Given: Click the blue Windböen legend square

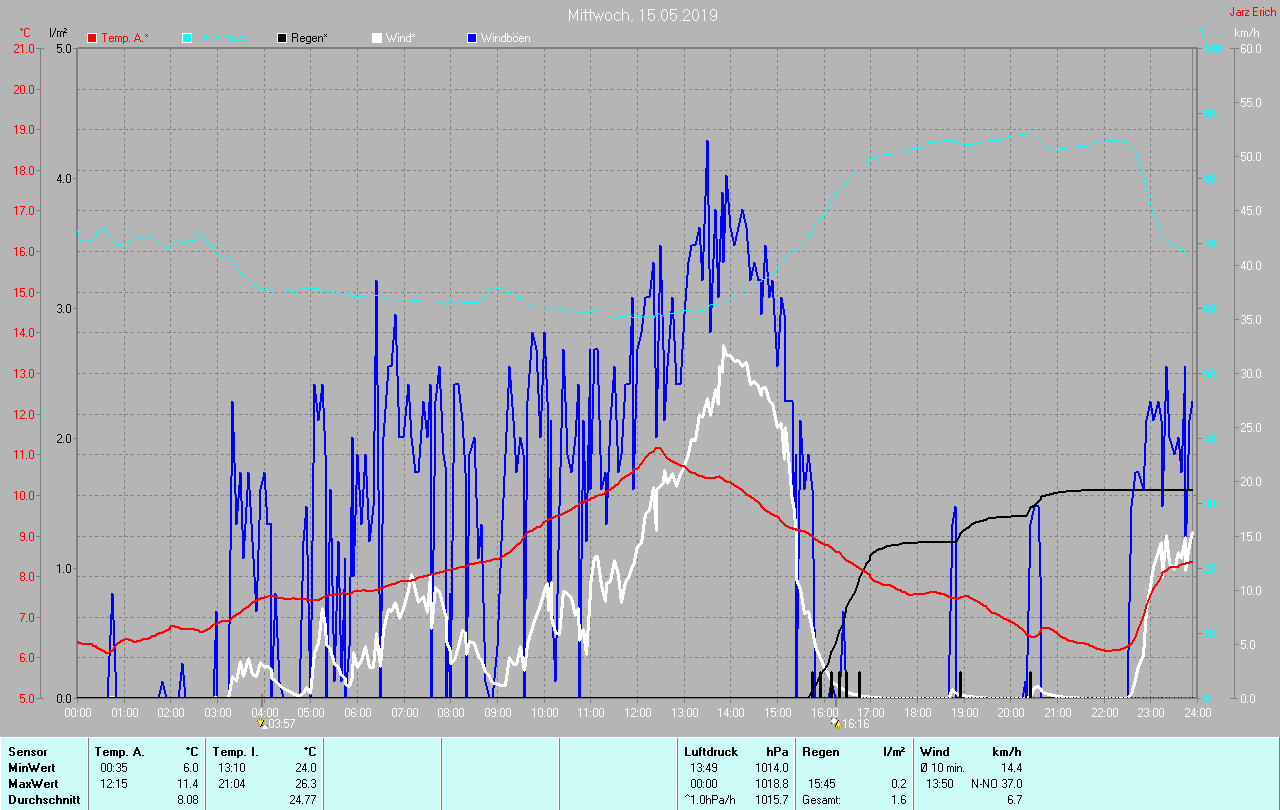Looking at the screenshot, I should (x=472, y=38).
